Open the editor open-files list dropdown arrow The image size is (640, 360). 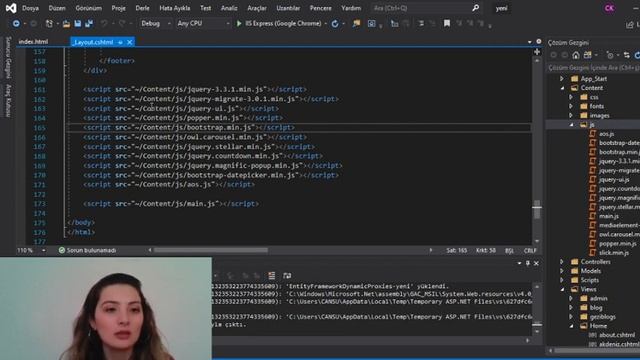[530, 42]
